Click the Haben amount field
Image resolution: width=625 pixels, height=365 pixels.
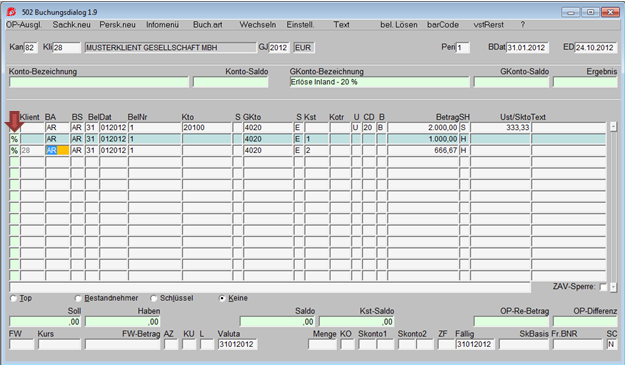[122, 322]
